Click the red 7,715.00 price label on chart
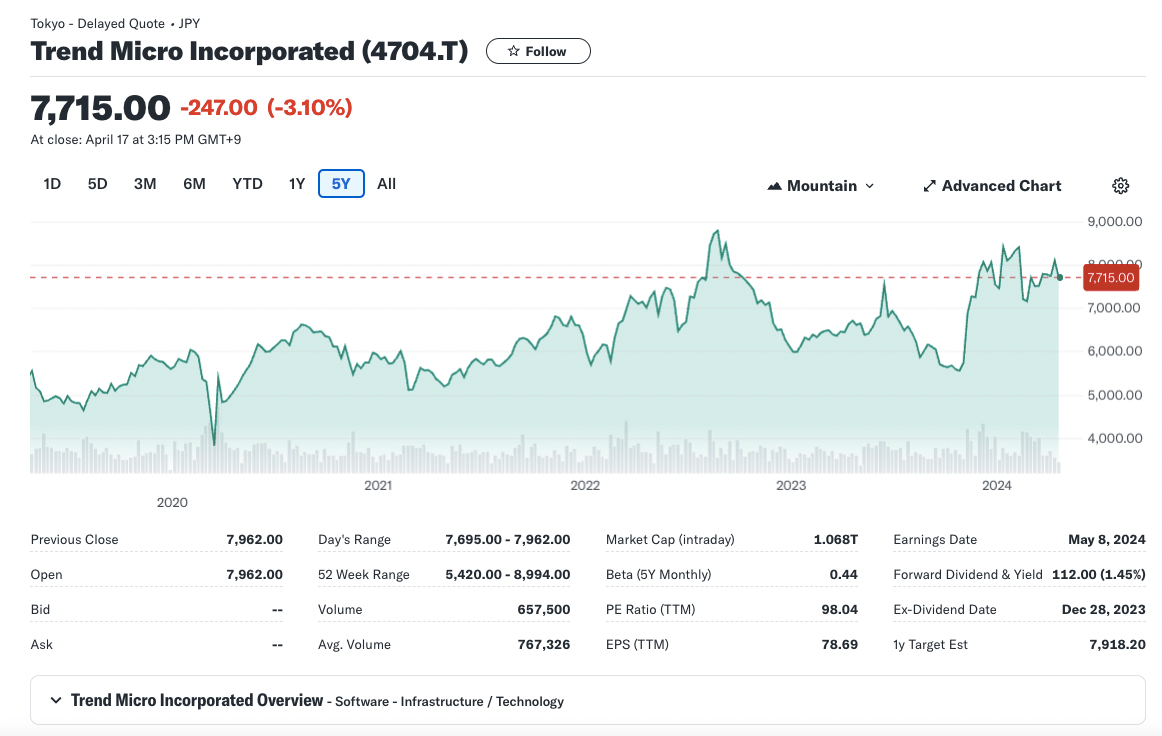 (x=1111, y=278)
